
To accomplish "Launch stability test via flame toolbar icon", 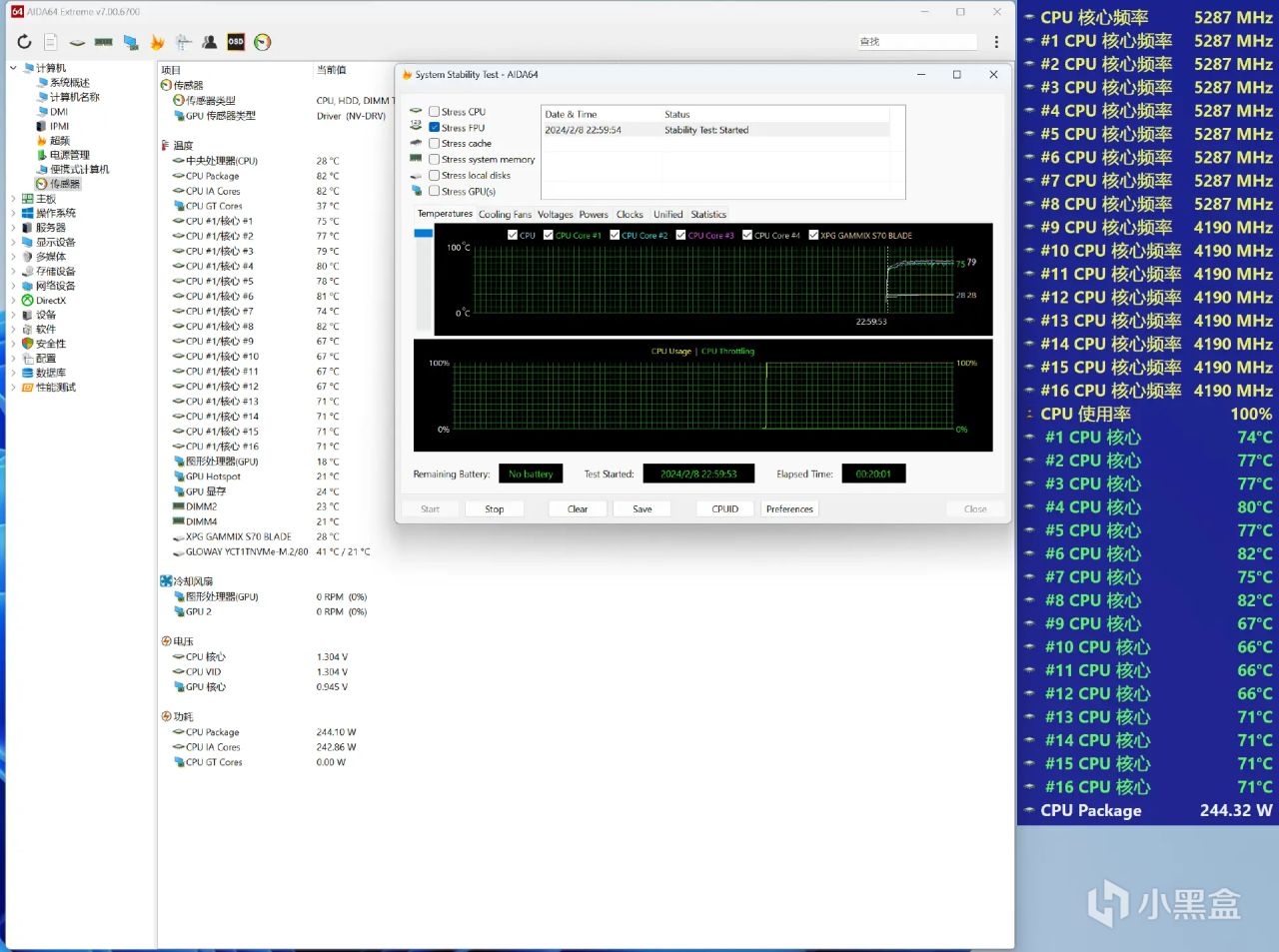I will (157, 42).
